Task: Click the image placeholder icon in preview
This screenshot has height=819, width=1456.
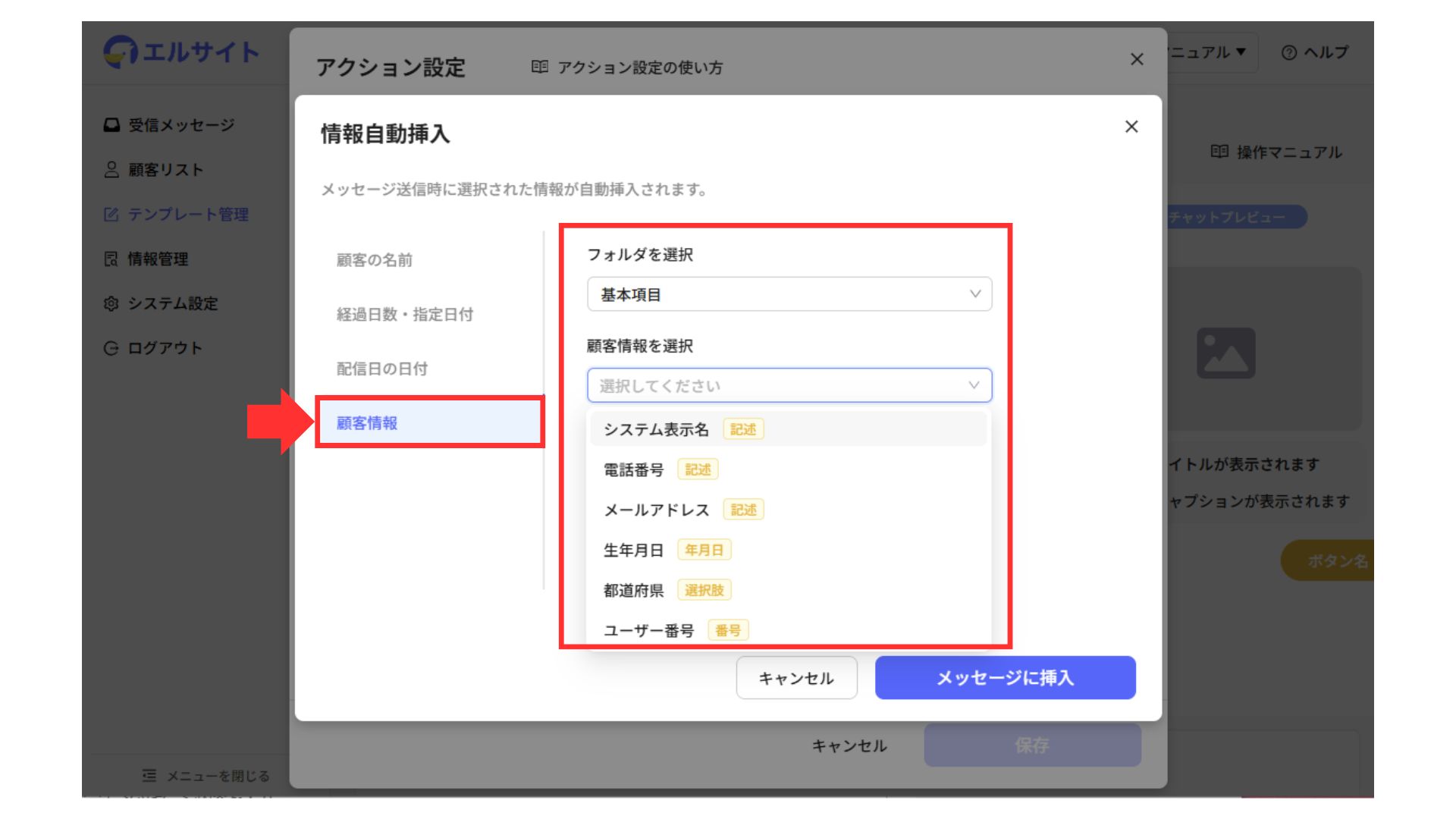Action: [x=1225, y=353]
